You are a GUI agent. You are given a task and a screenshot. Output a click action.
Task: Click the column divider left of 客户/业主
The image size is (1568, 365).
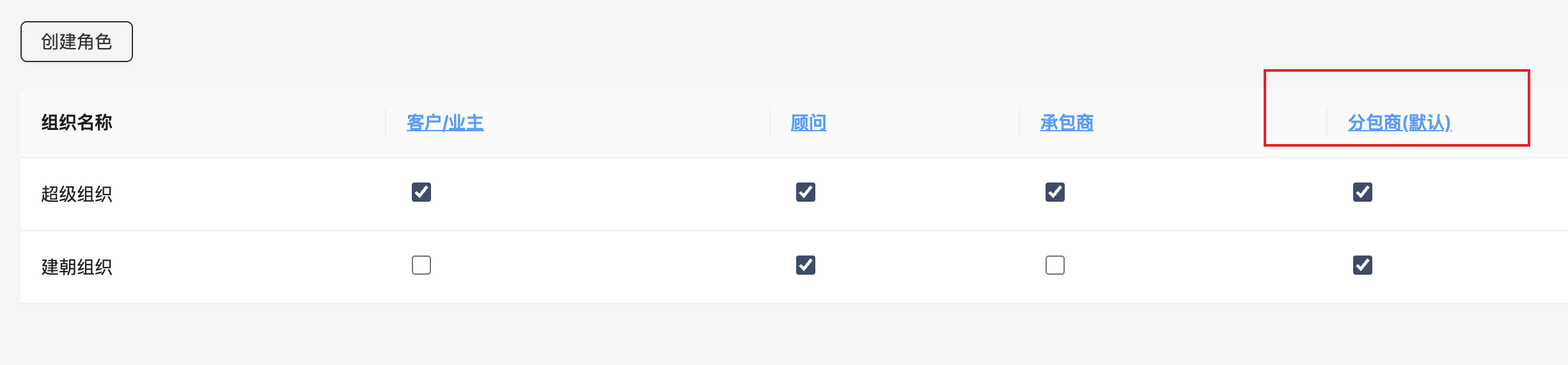(x=386, y=122)
